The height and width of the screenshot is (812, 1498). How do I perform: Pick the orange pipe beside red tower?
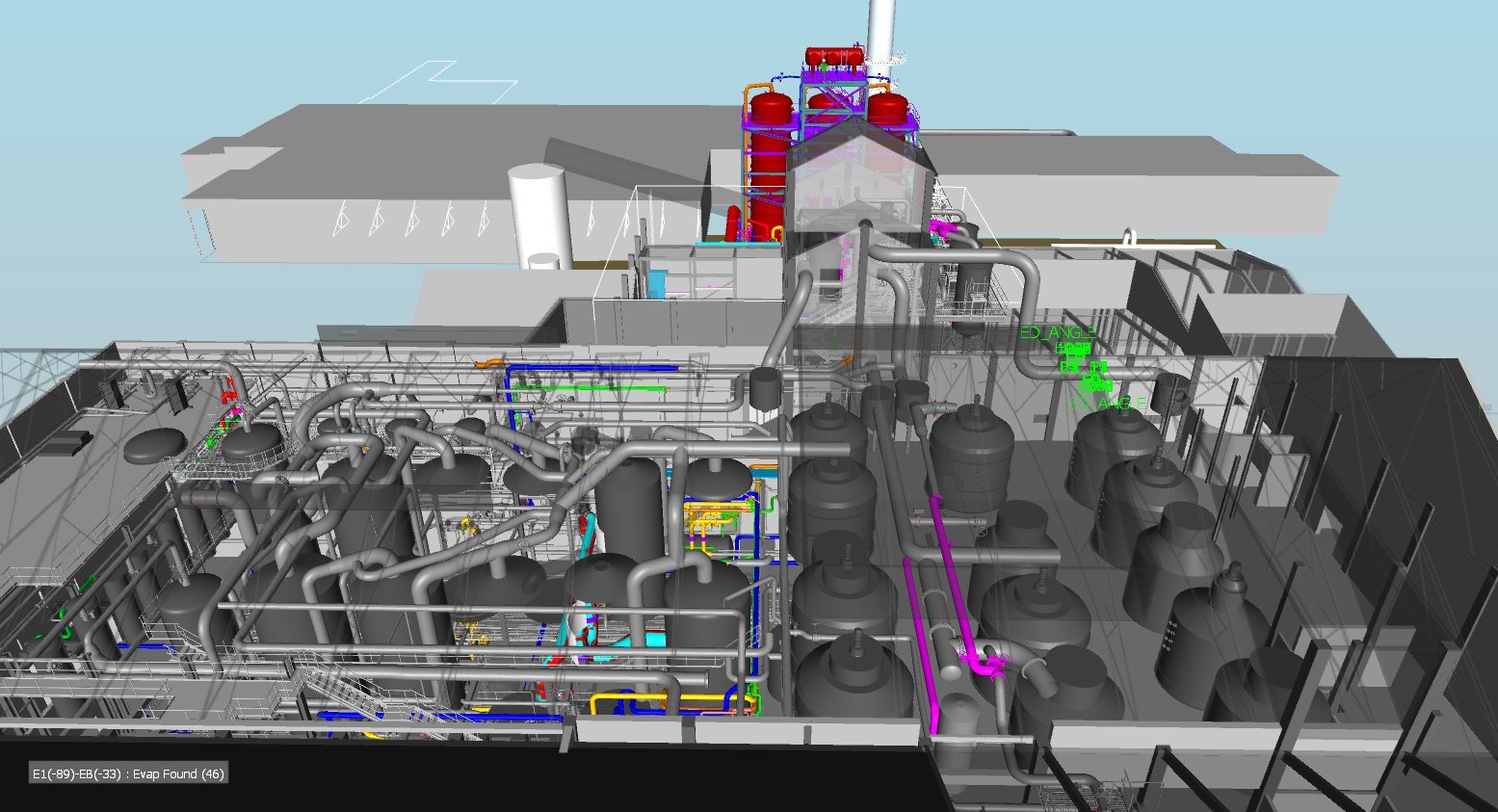click(746, 125)
